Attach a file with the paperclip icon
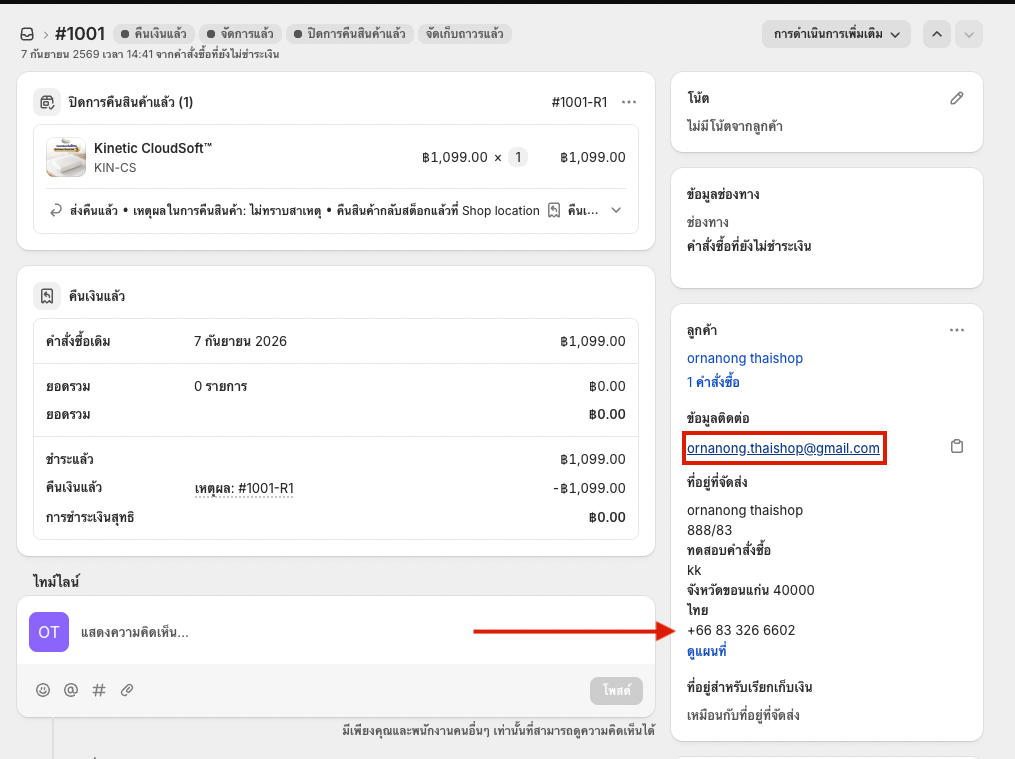Viewport: 1015px width, 759px height. 127,690
